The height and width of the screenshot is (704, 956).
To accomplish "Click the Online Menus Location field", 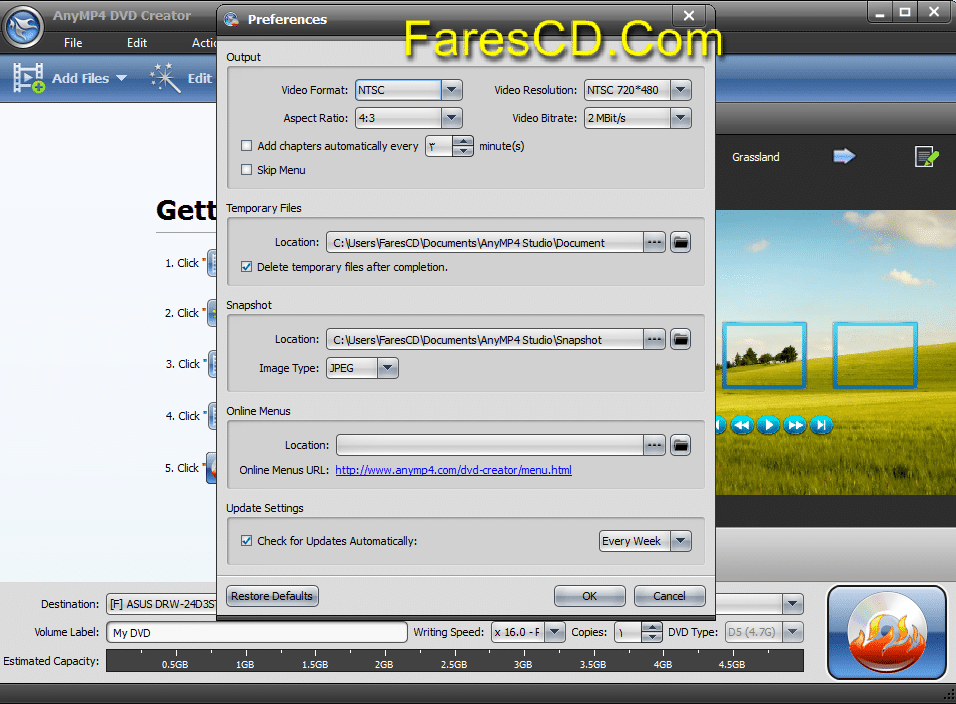I will click(490, 446).
